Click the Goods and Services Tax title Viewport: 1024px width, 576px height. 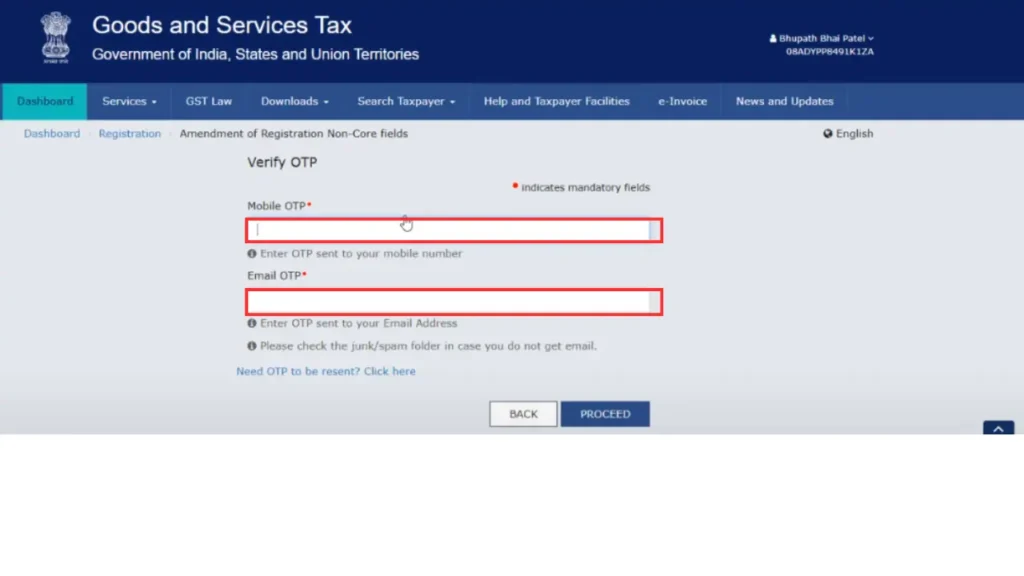(222, 25)
